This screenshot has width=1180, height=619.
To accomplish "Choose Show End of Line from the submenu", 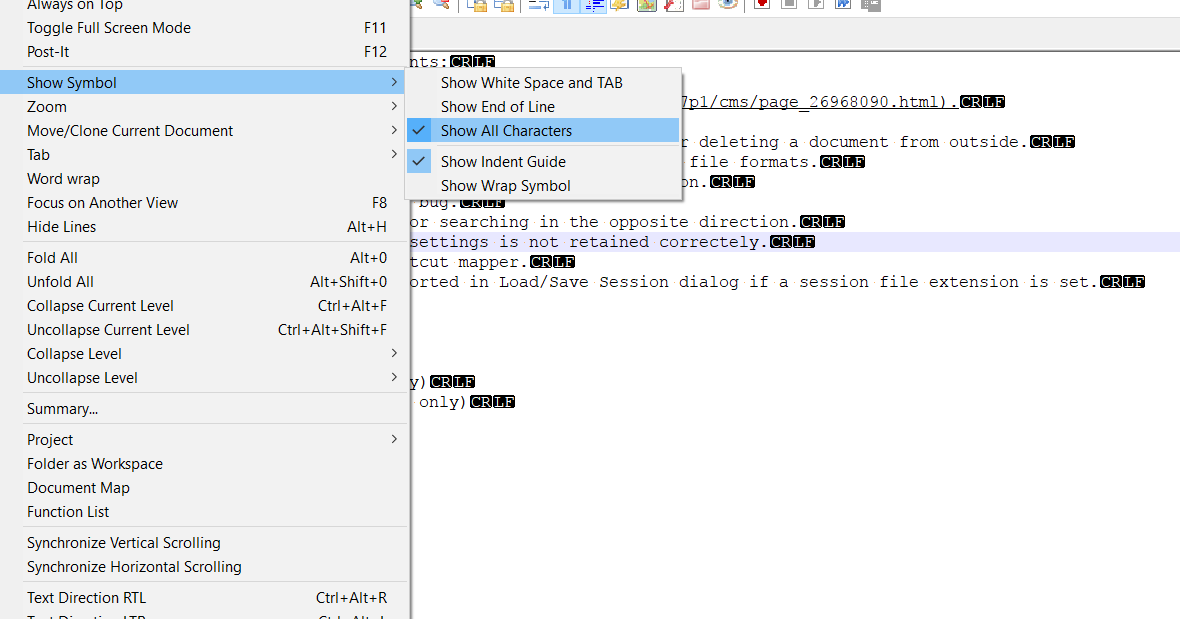I will [497, 106].
